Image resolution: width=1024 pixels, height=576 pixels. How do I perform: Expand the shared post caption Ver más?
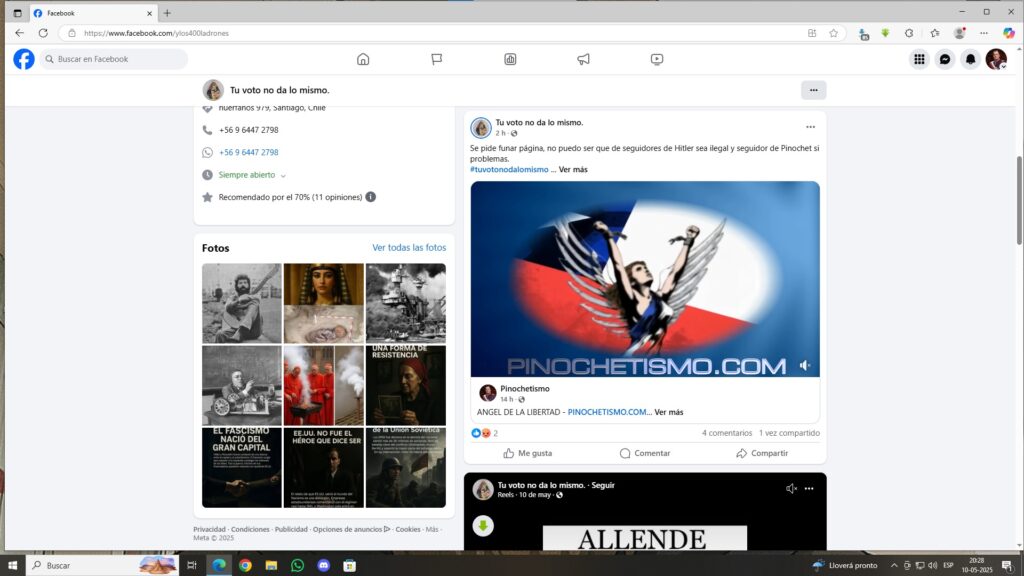tap(669, 412)
